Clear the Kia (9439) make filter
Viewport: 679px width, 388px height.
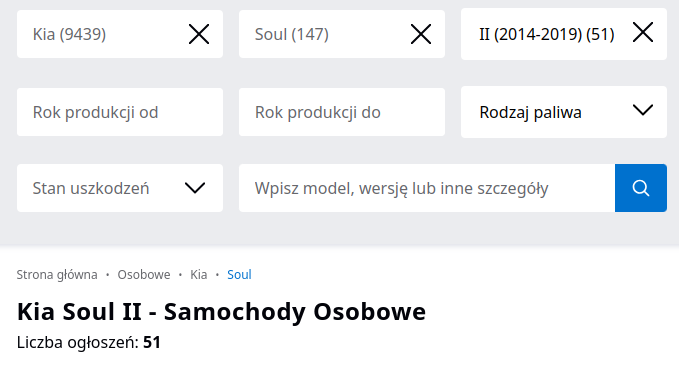click(199, 34)
